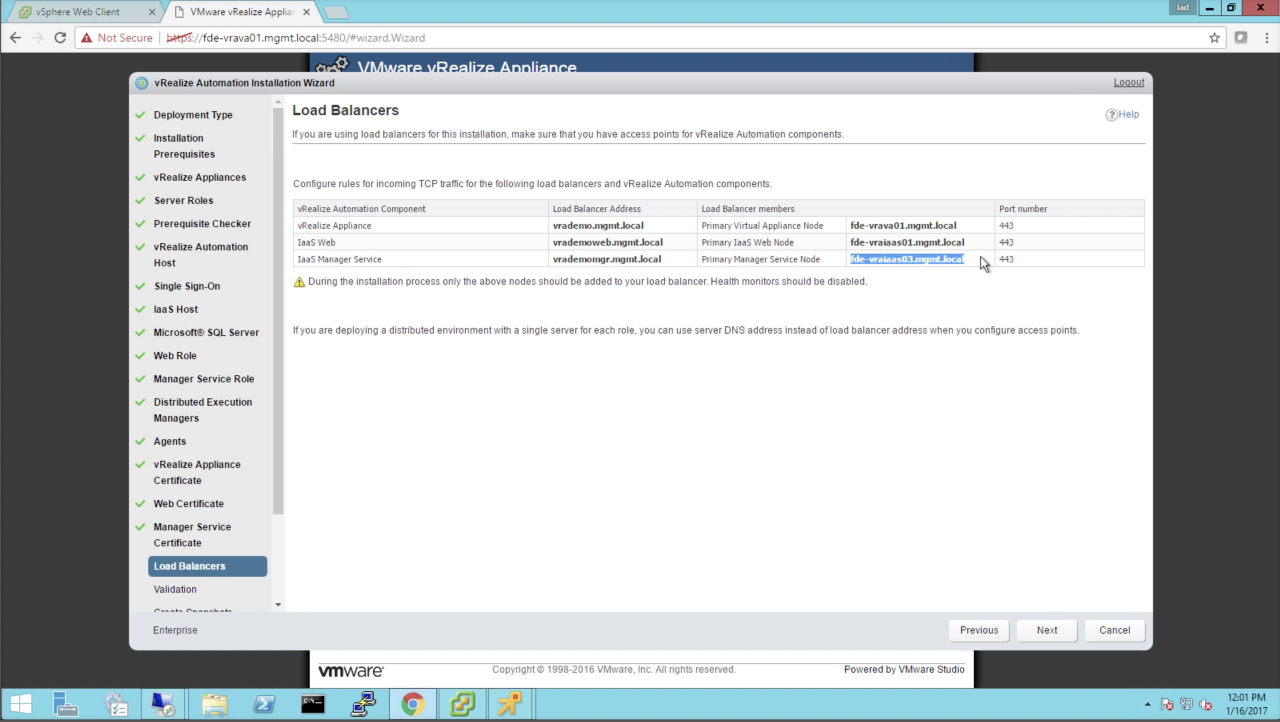Open the Prerequisite Checker step
Image resolution: width=1280 pixels, height=722 pixels.
[x=202, y=224]
